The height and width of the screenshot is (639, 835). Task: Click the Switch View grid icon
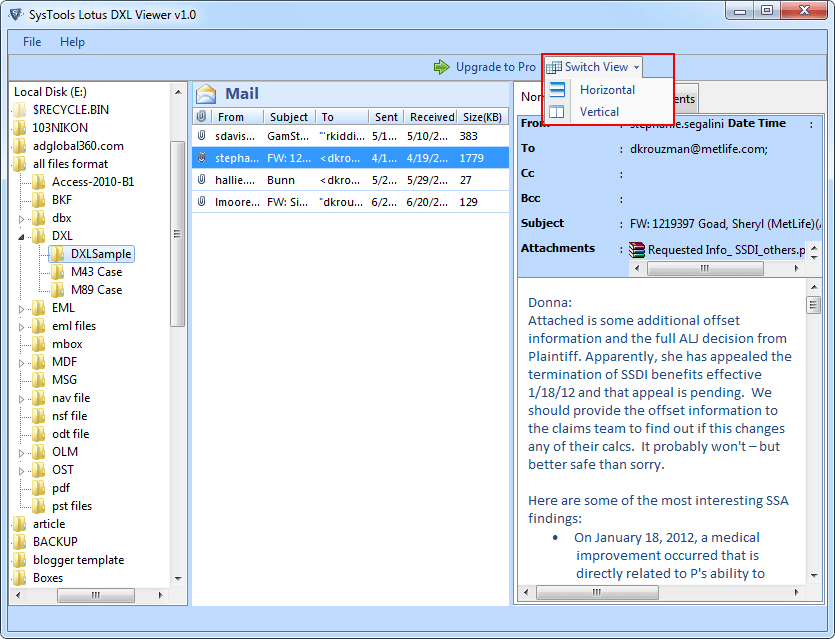[x=554, y=67]
